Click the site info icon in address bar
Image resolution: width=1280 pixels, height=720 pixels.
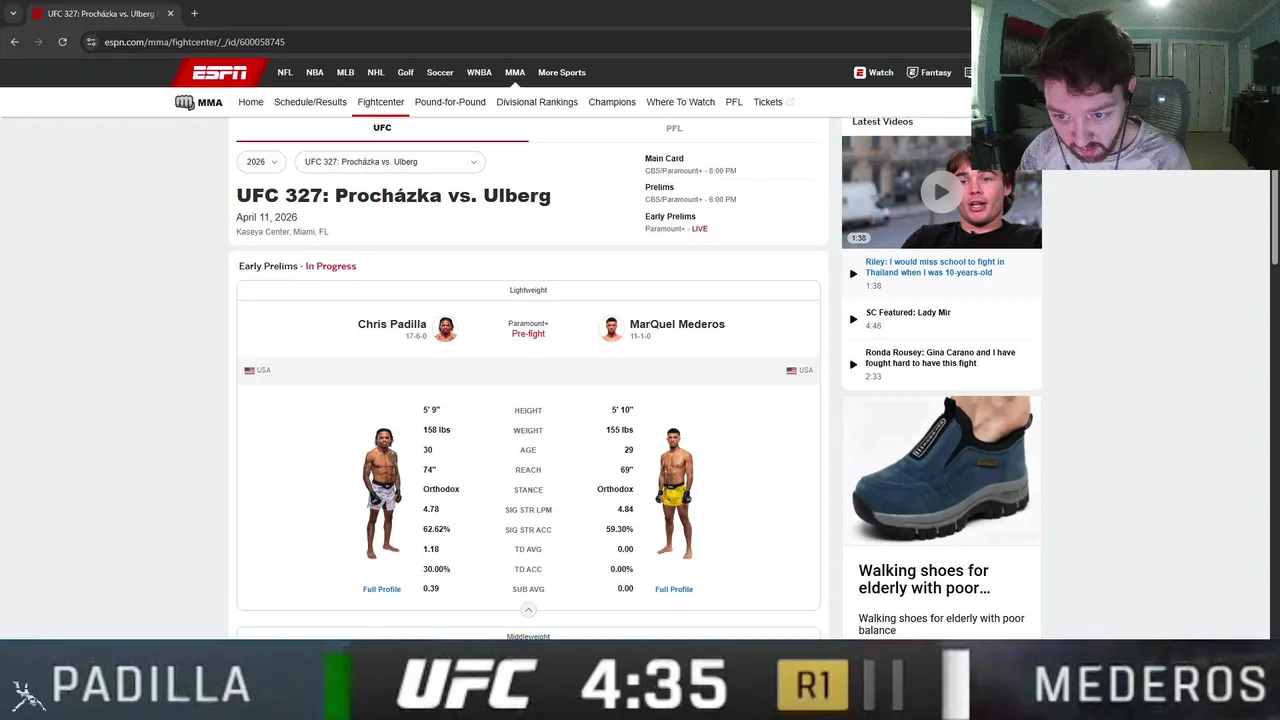click(x=91, y=42)
